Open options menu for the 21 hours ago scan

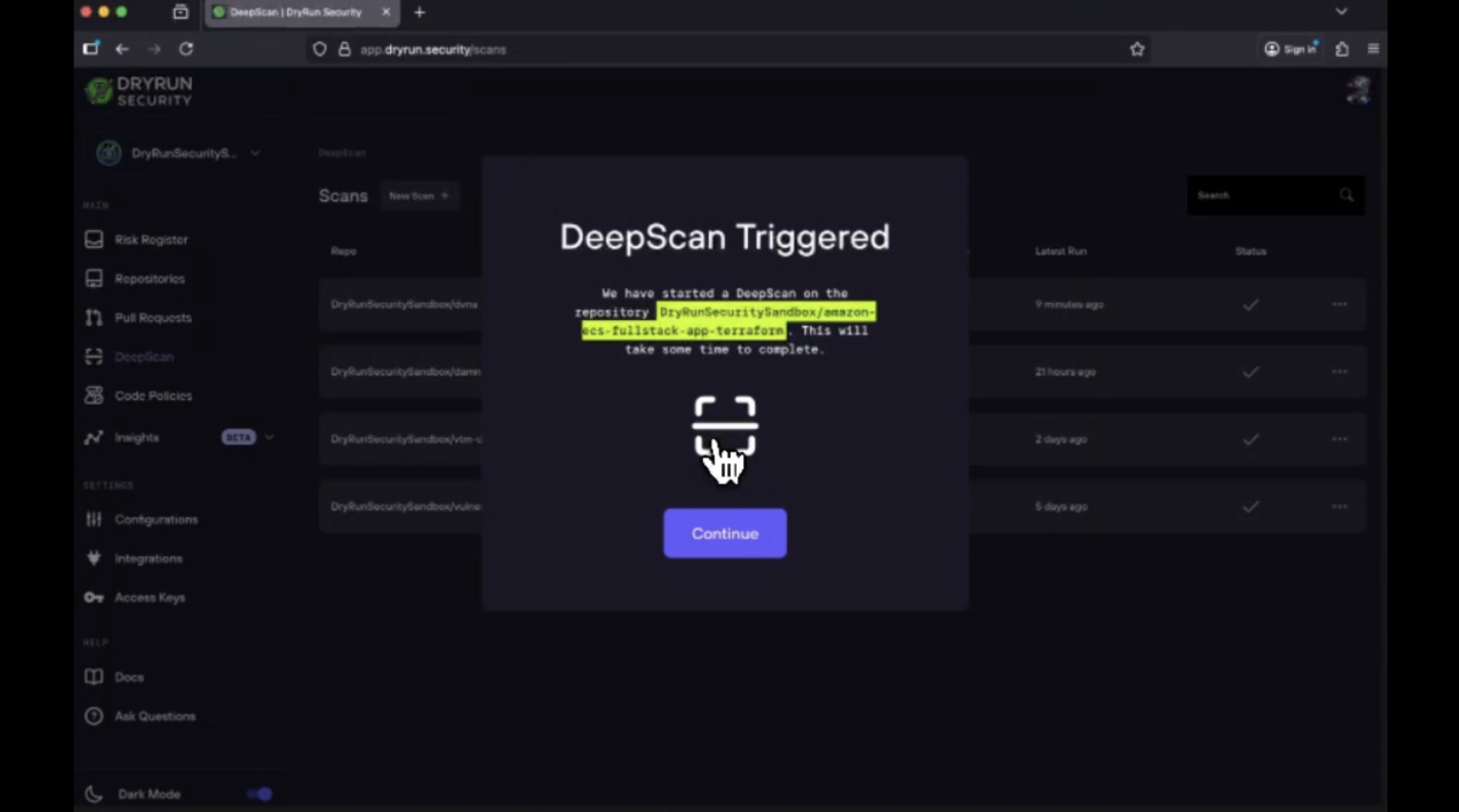[1339, 372]
